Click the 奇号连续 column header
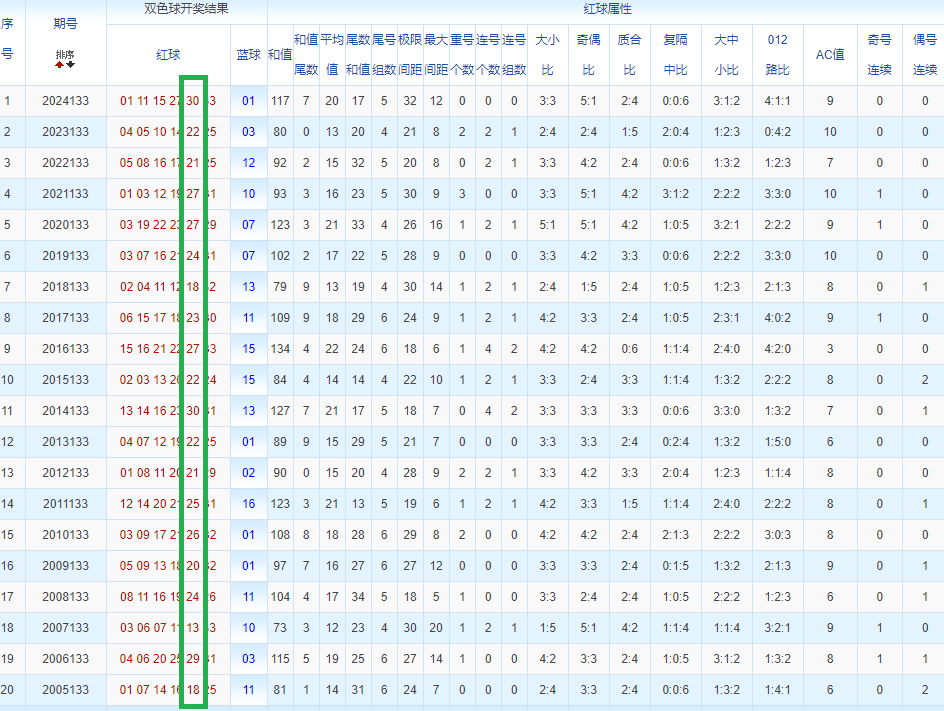944x711 pixels. [880, 55]
